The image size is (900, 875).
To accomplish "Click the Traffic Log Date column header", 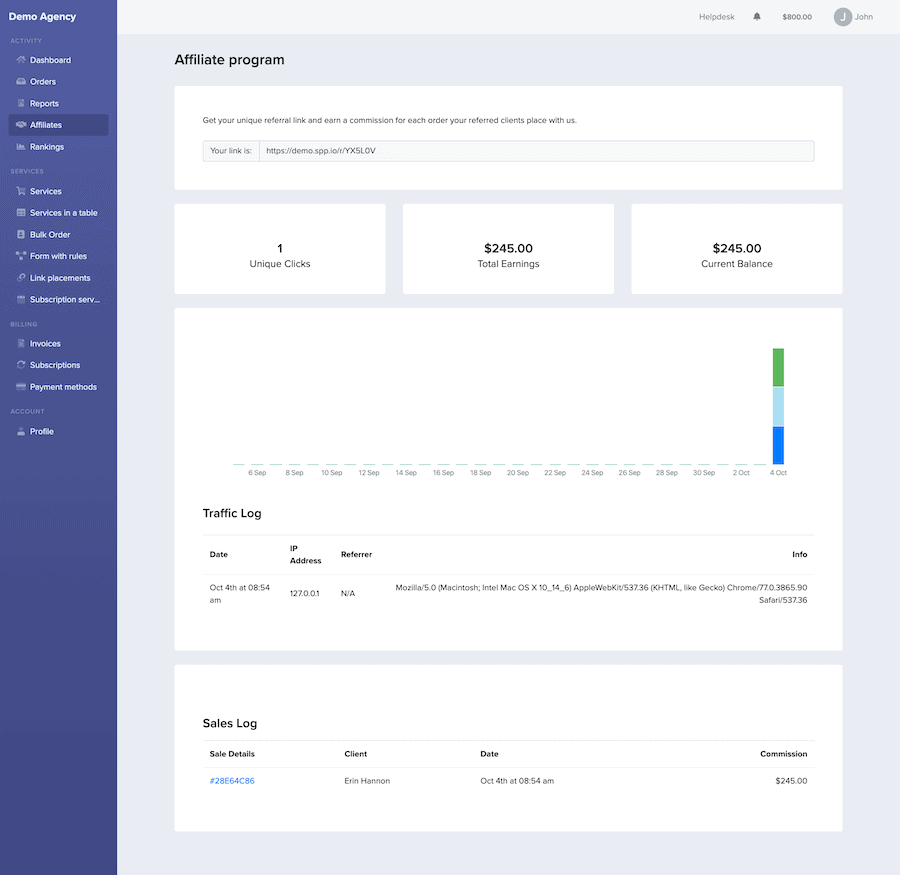I will point(219,555).
